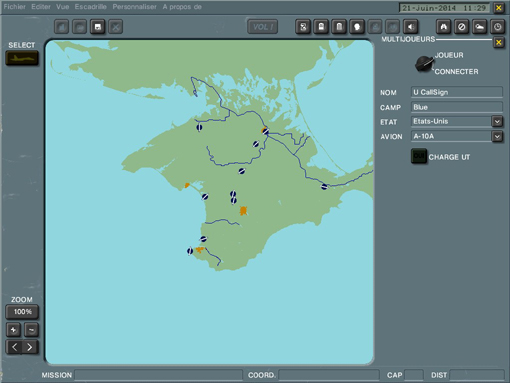The width and height of the screenshot is (510, 383).
Task: Open the Escadrille menu
Action: click(x=91, y=7)
